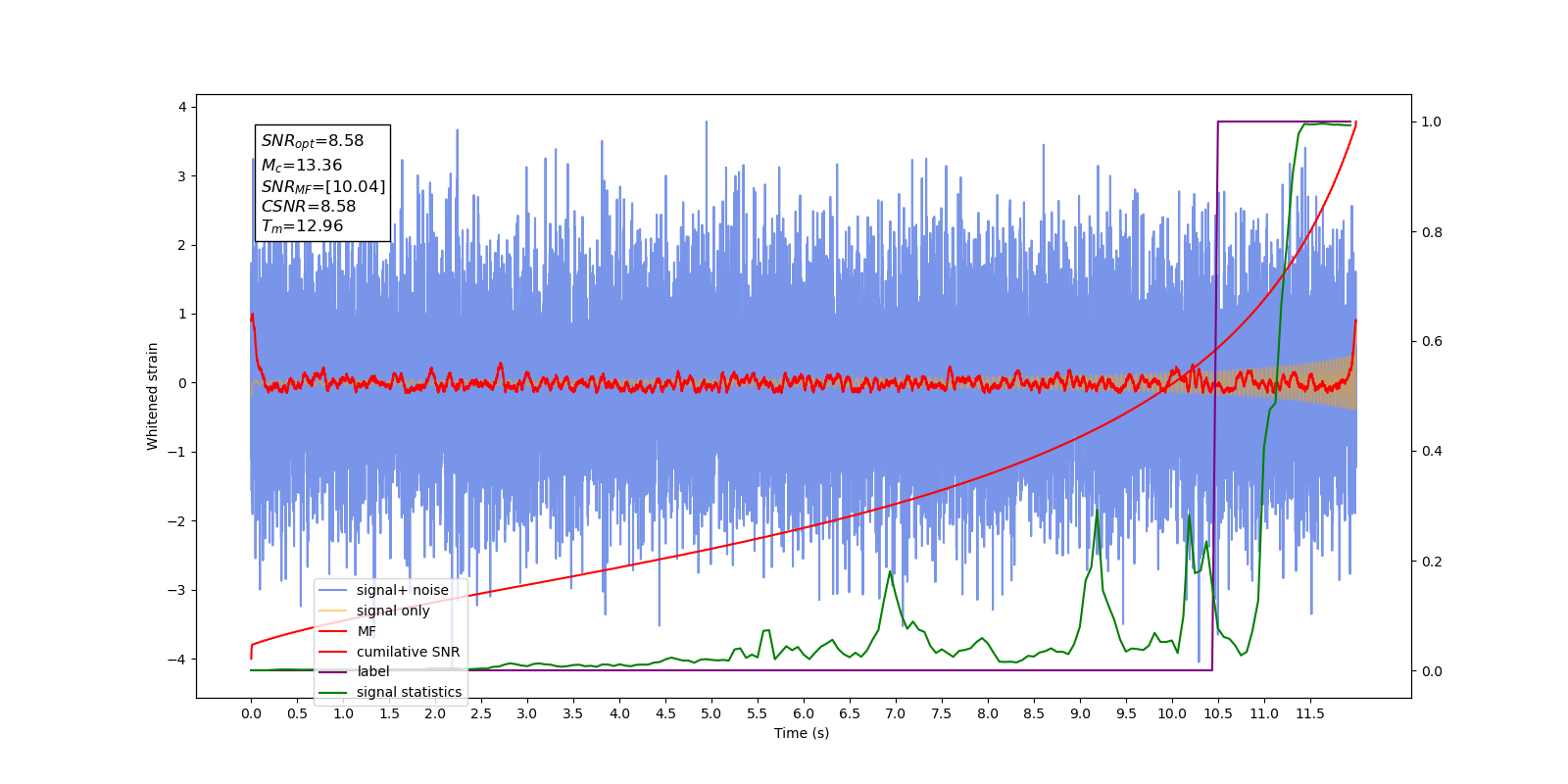Image resolution: width=1568 pixels, height=784 pixels.
Task: Click the 0.8 tick on the right axis
Action: pyautogui.click(x=1432, y=232)
